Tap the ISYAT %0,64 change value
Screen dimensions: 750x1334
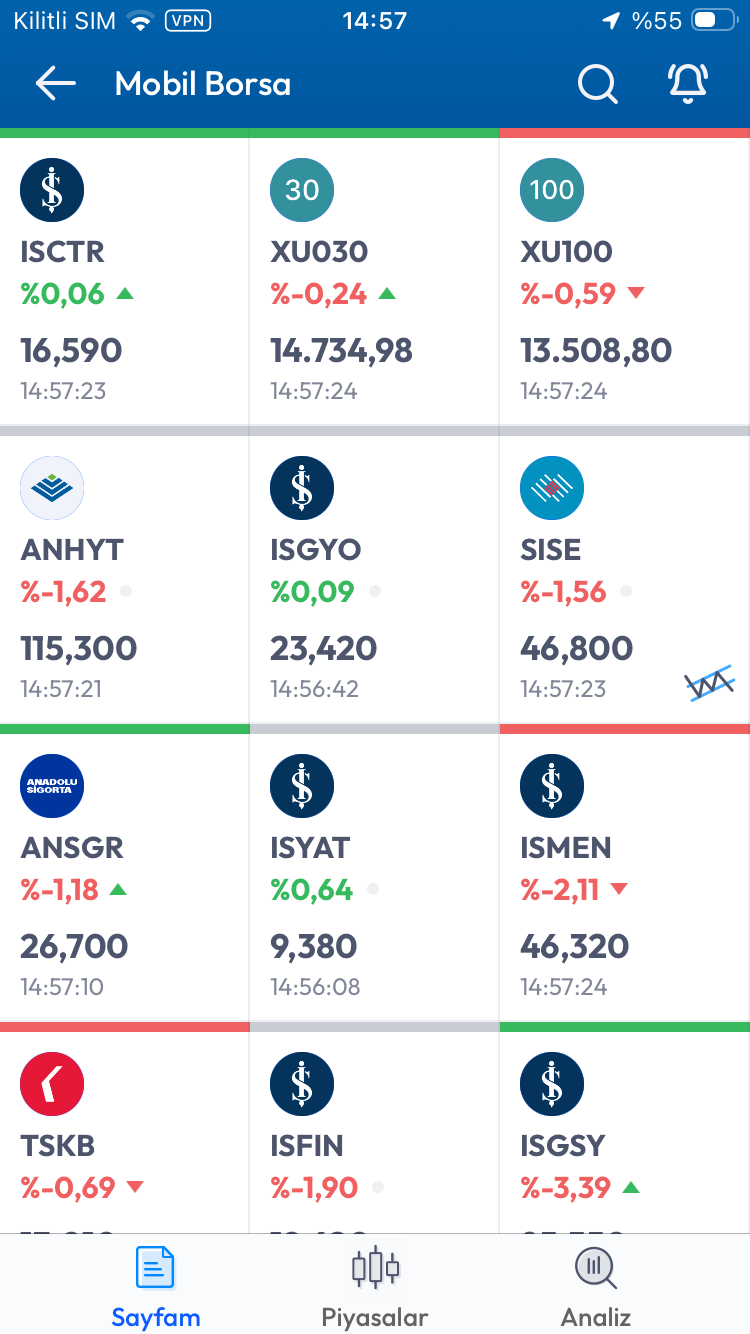point(312,889)
